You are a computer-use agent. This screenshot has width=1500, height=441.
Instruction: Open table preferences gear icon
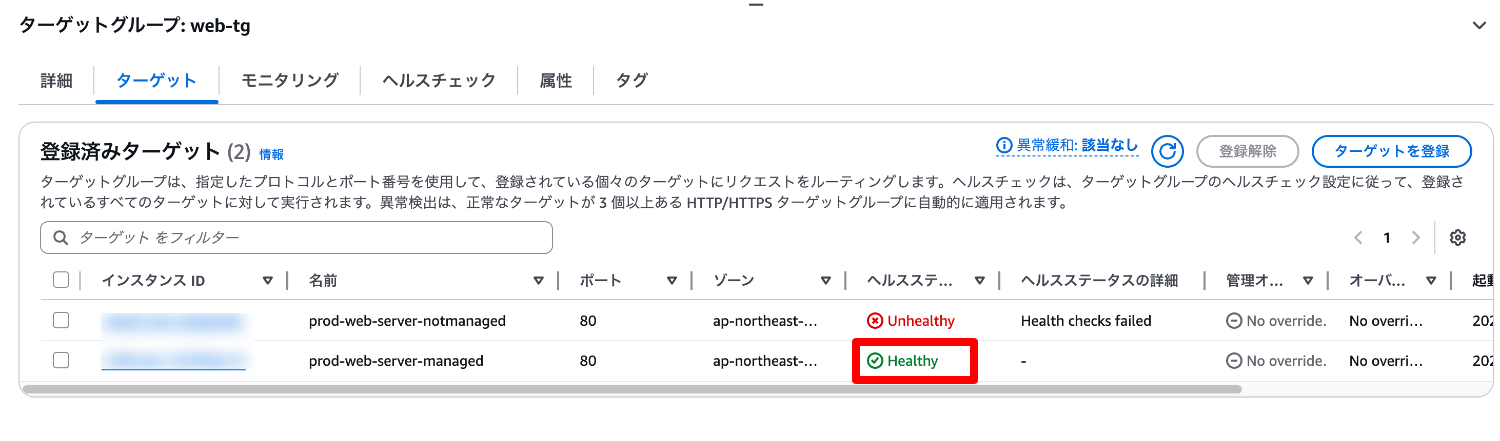1458,238
